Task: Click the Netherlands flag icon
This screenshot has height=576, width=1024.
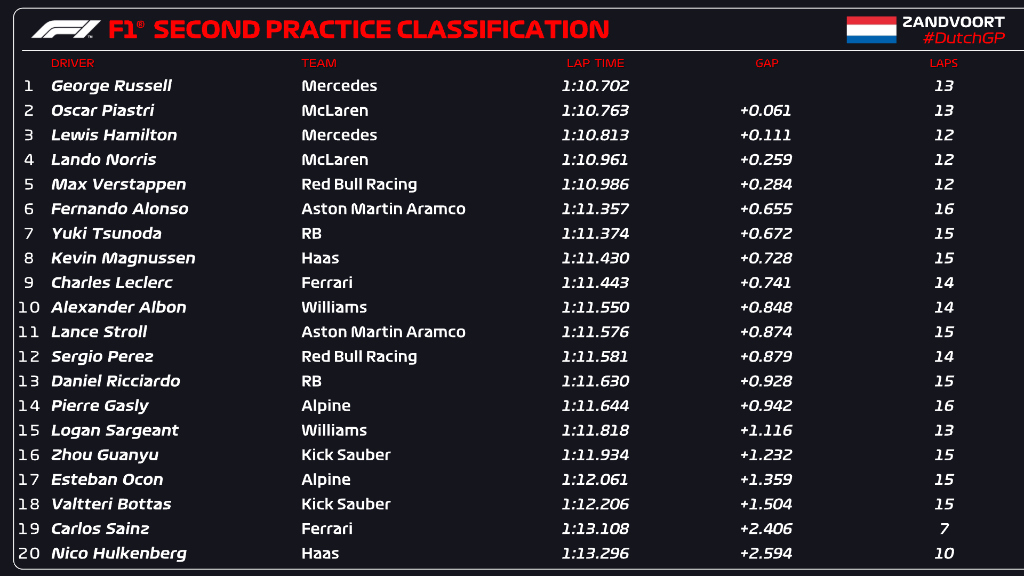Action: click(x=871, y=29)
